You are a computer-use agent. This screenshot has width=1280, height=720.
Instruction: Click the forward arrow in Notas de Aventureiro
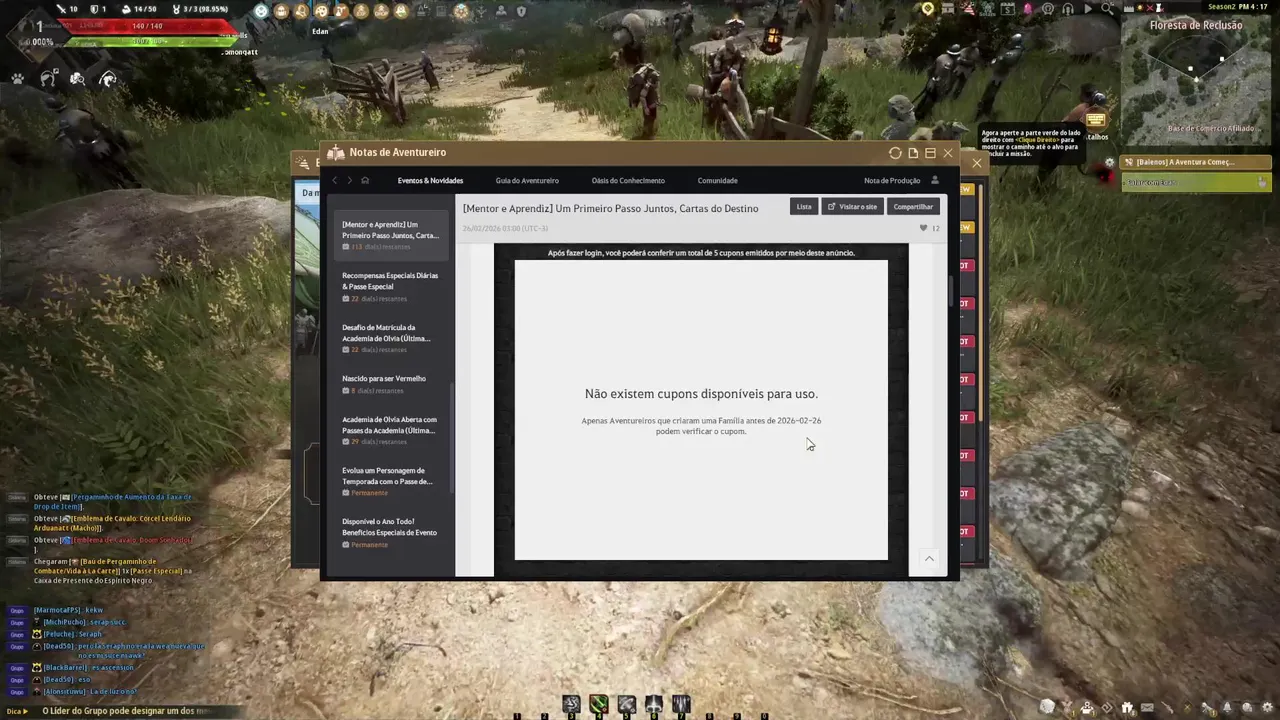point(349,180)
